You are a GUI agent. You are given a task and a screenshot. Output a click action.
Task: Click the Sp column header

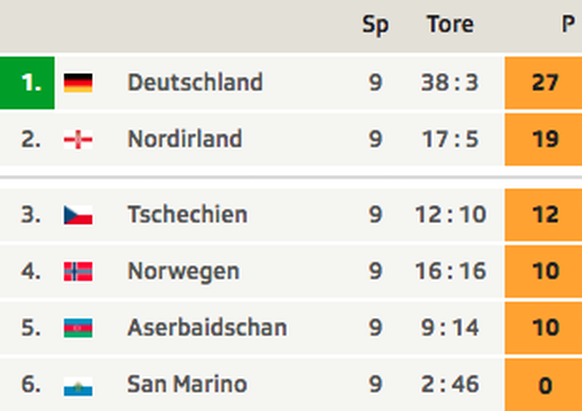(x=375, y=25)
